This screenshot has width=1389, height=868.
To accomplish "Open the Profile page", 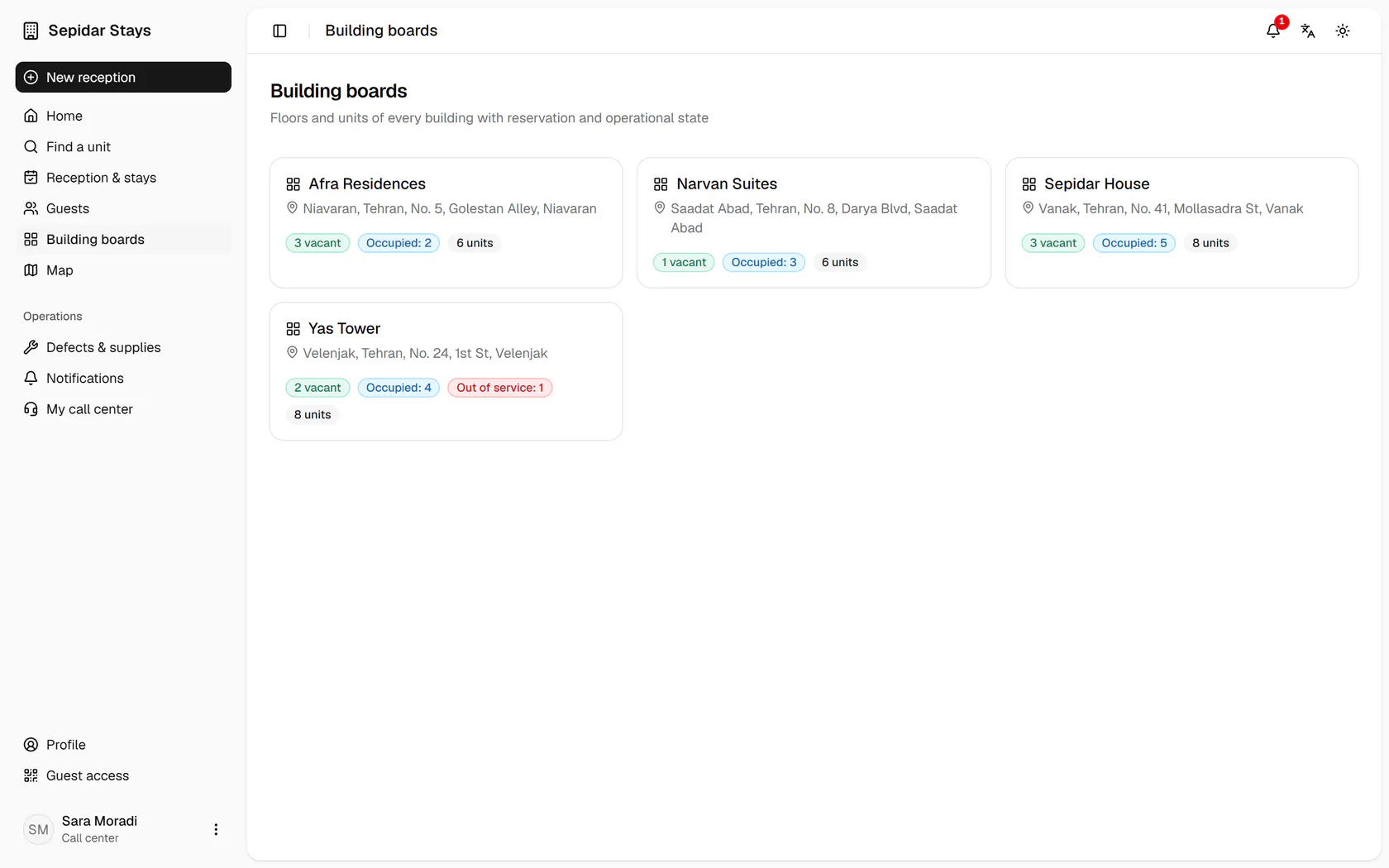I will 123,745.
